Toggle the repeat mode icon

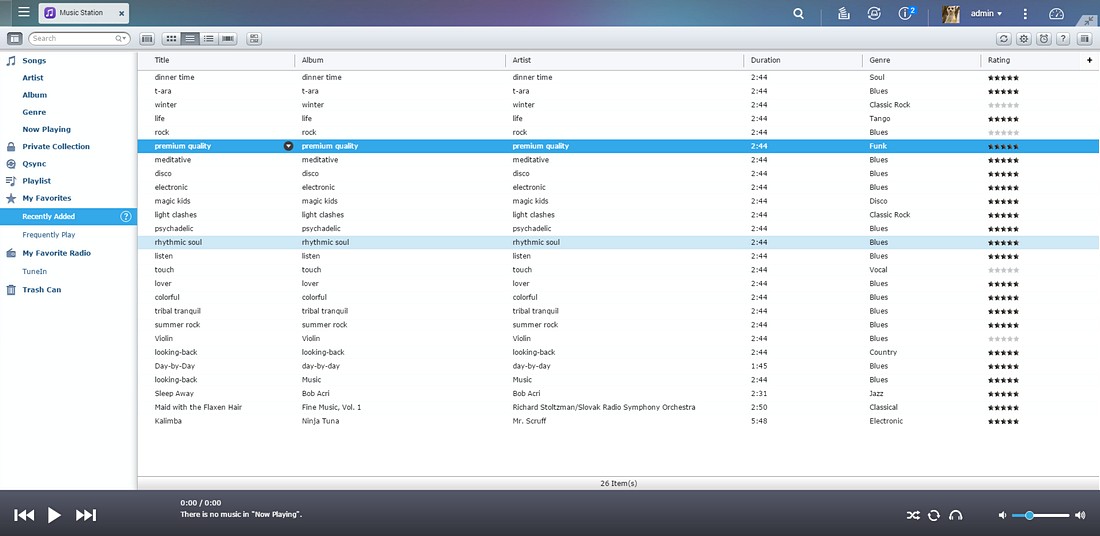click(934, 516)
